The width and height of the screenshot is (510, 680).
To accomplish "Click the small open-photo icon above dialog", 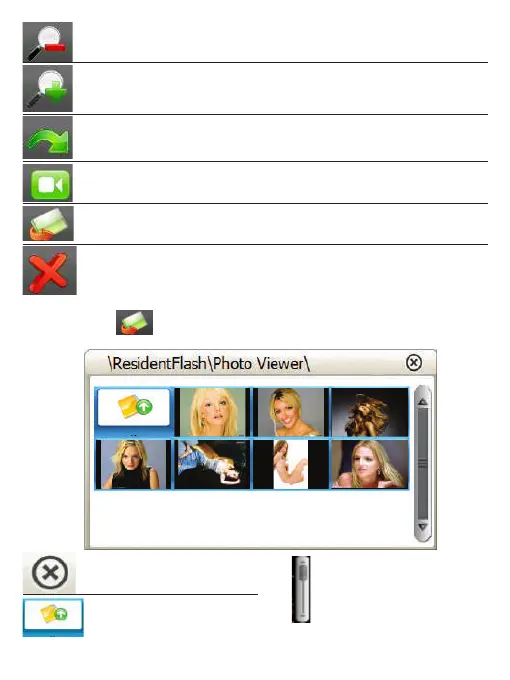I will [x=134, y=322].
